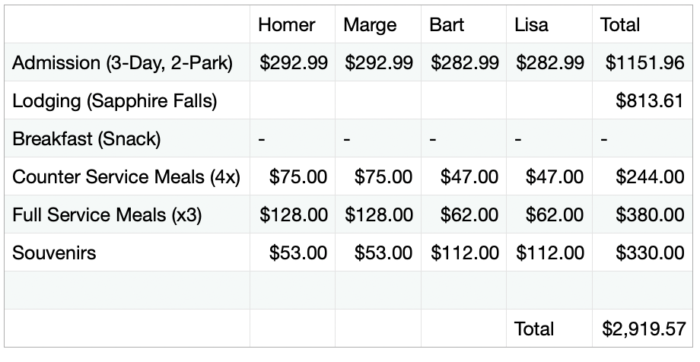Viewport: 700px width, 362px height.
Task: Select the $380.00 full service total
Action: [642, 214]
